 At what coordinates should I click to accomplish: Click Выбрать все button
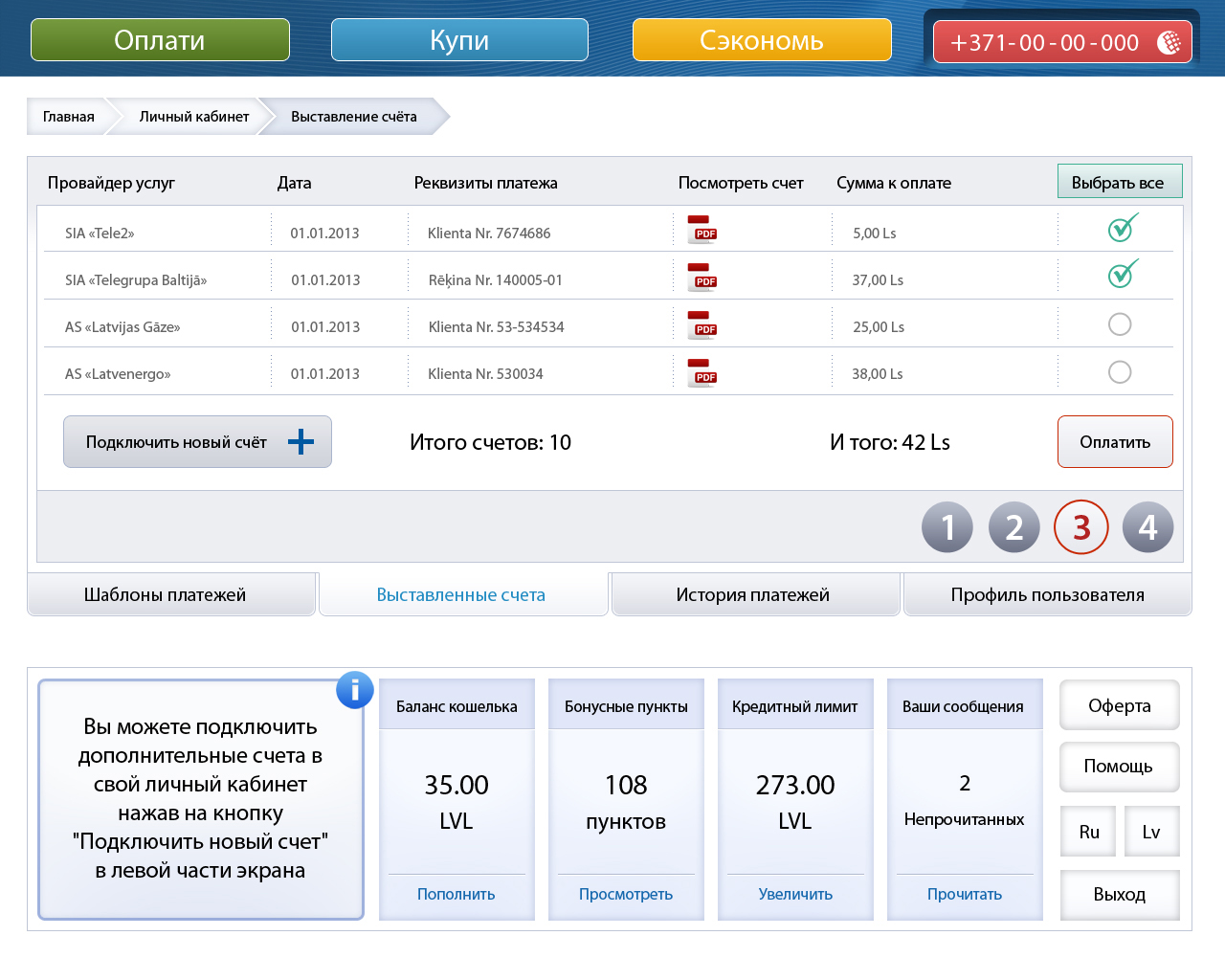point(1120,181)
